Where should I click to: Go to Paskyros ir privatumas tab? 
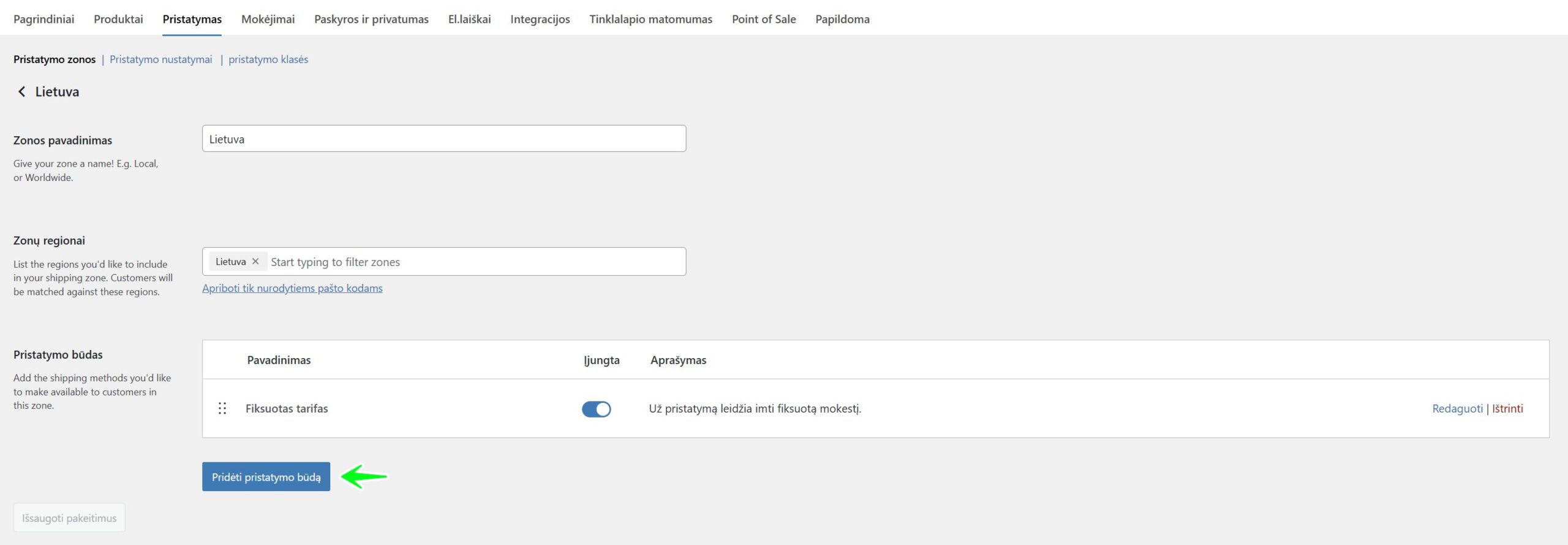pyautogui.click(x=371, y=19)
